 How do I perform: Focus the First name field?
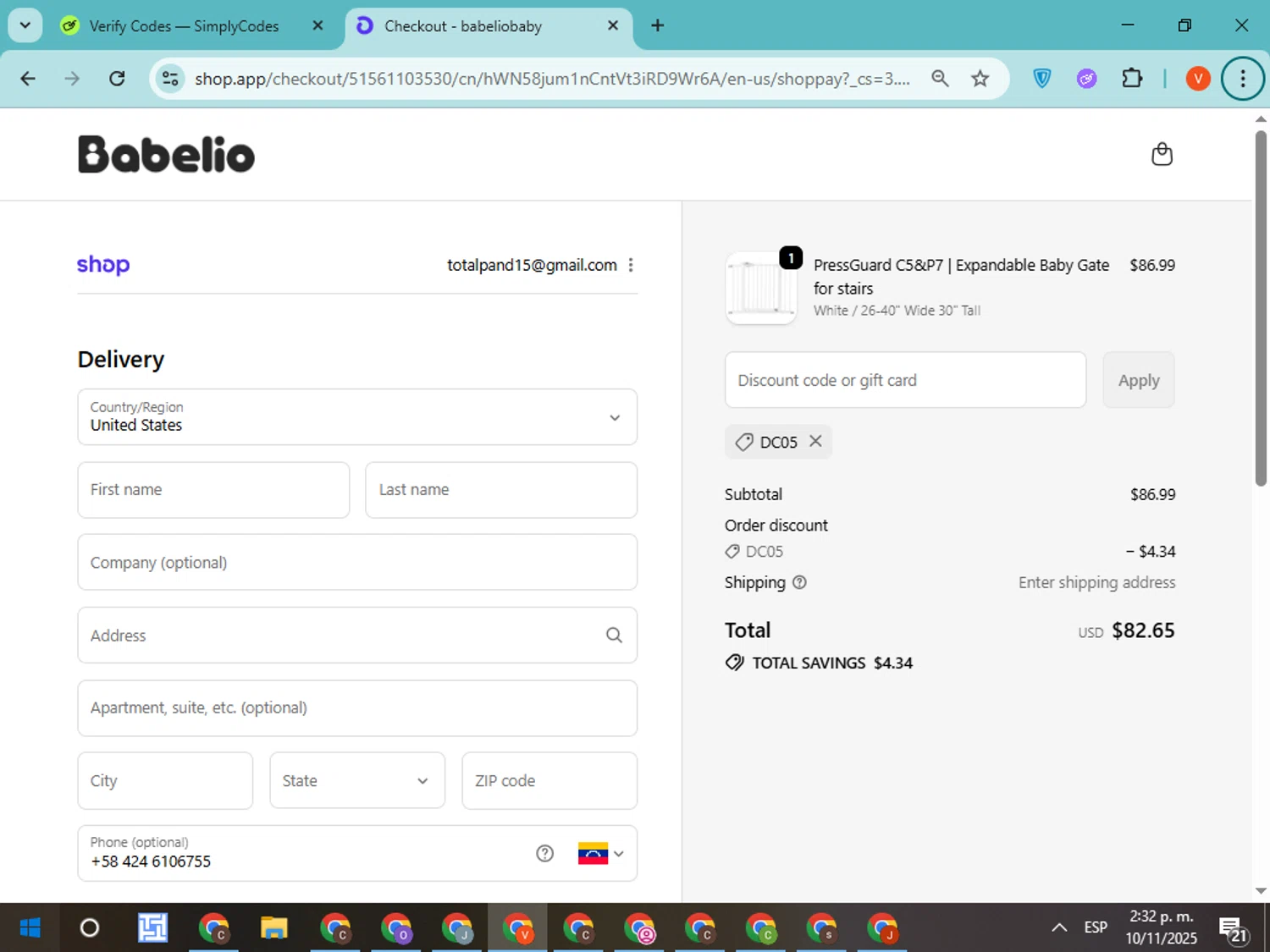coord(213,490)
